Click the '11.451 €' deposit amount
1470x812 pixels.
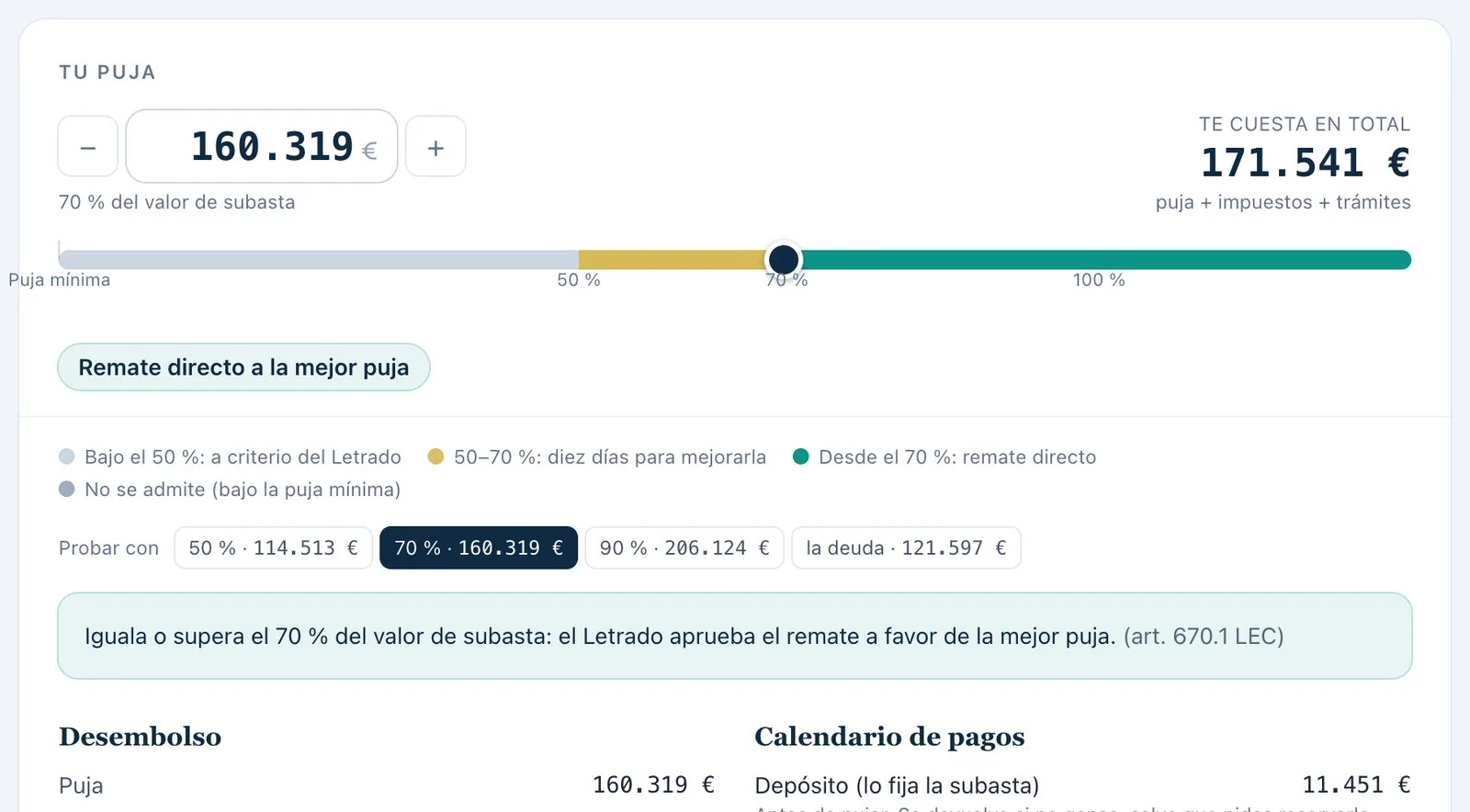tap(1356, 784)
